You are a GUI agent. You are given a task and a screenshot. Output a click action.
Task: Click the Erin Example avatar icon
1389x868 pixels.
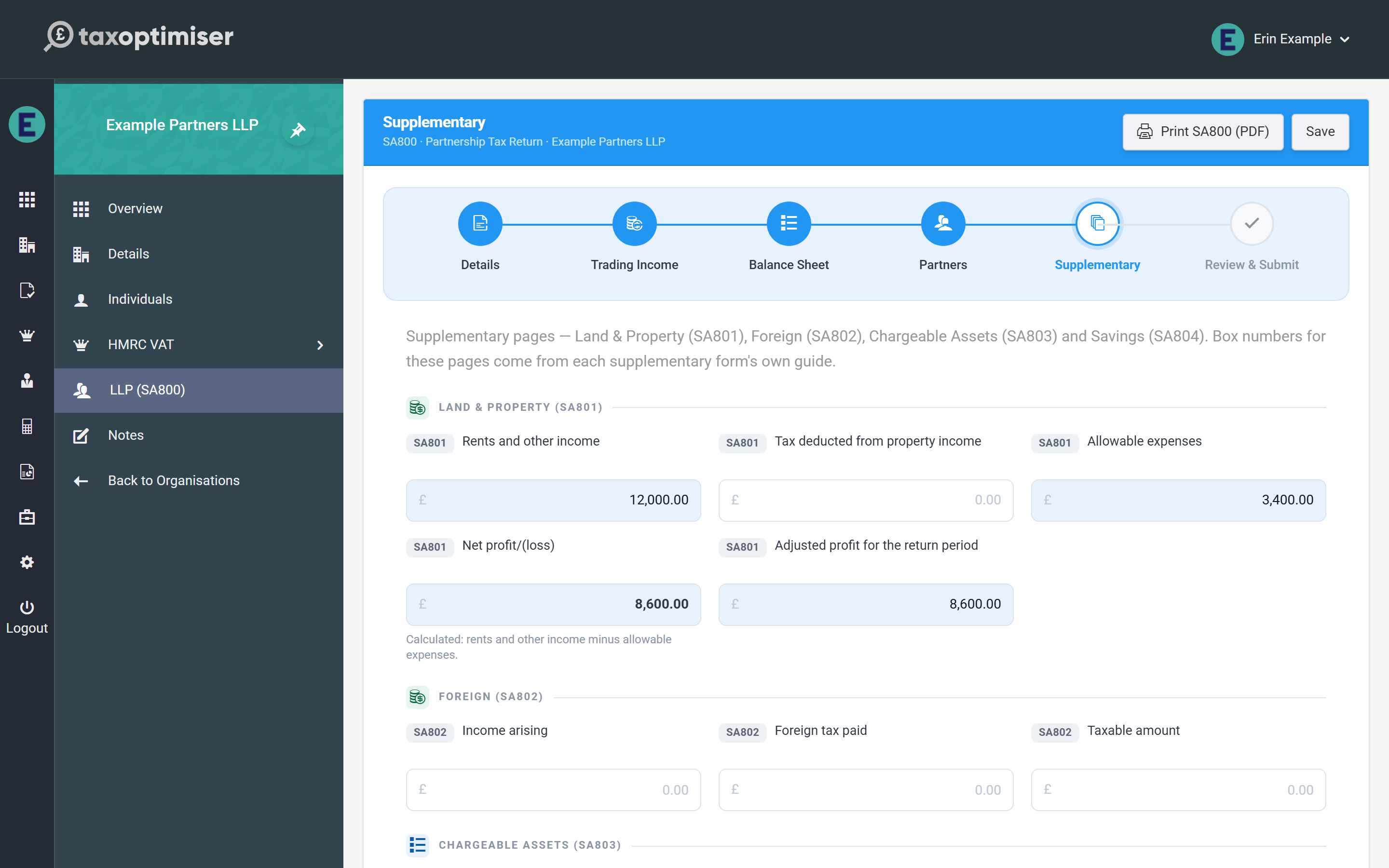(1227, 39)
